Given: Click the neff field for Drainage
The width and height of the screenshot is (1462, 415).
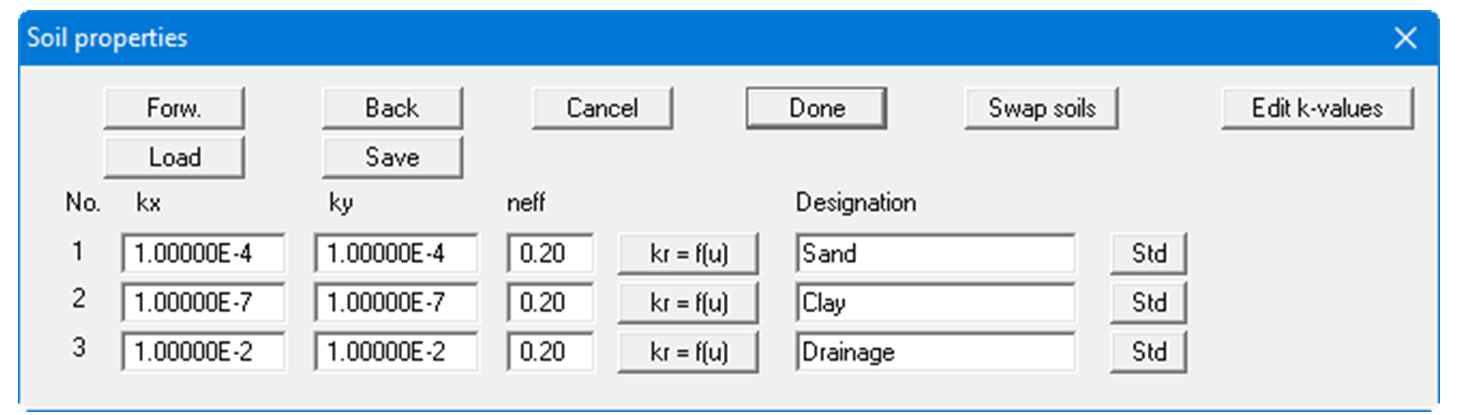Looking at the screenshot, I should tap(550, 352).
